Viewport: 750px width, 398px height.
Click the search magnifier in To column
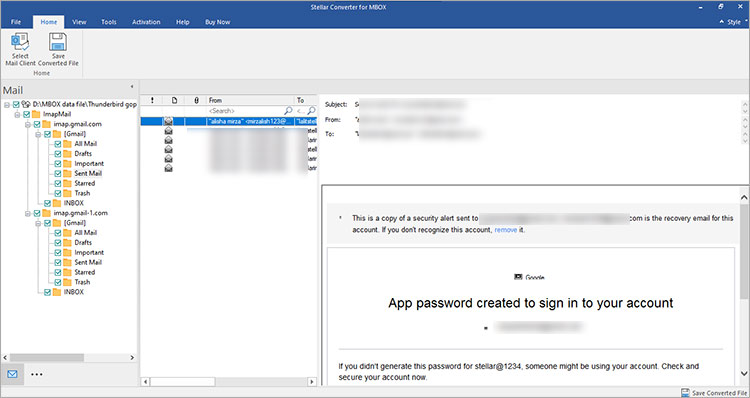tap(311, 111)
